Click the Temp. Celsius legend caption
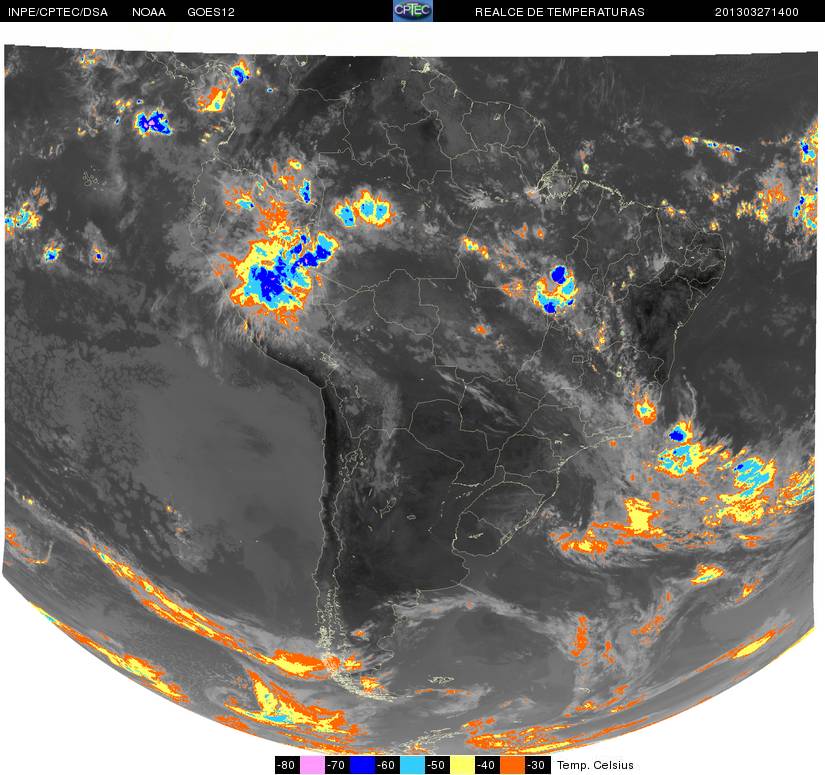 595,765
